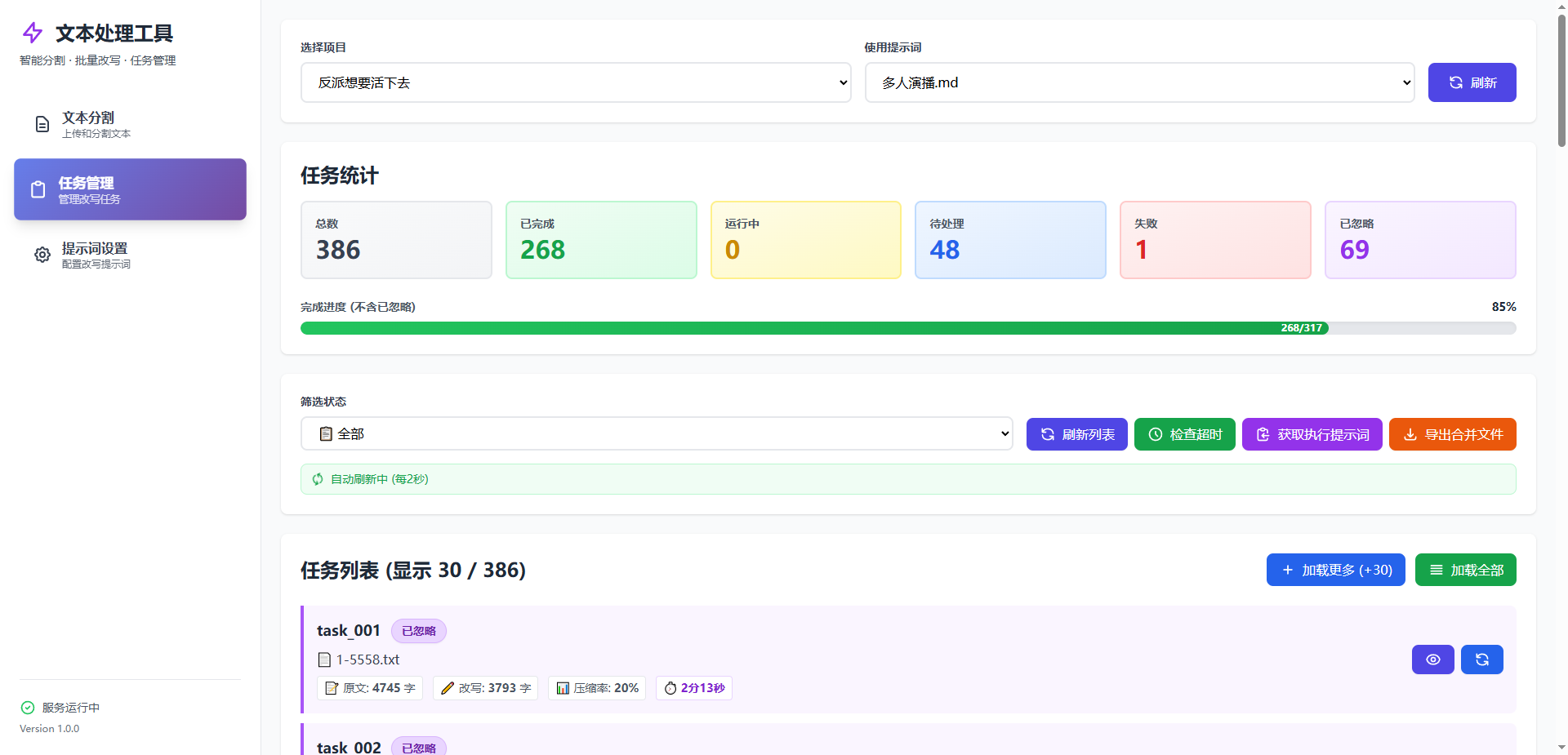Click the gear icon for 提示词设置
The height and width of the screenshot is (755, 1568).
(42, 255)
